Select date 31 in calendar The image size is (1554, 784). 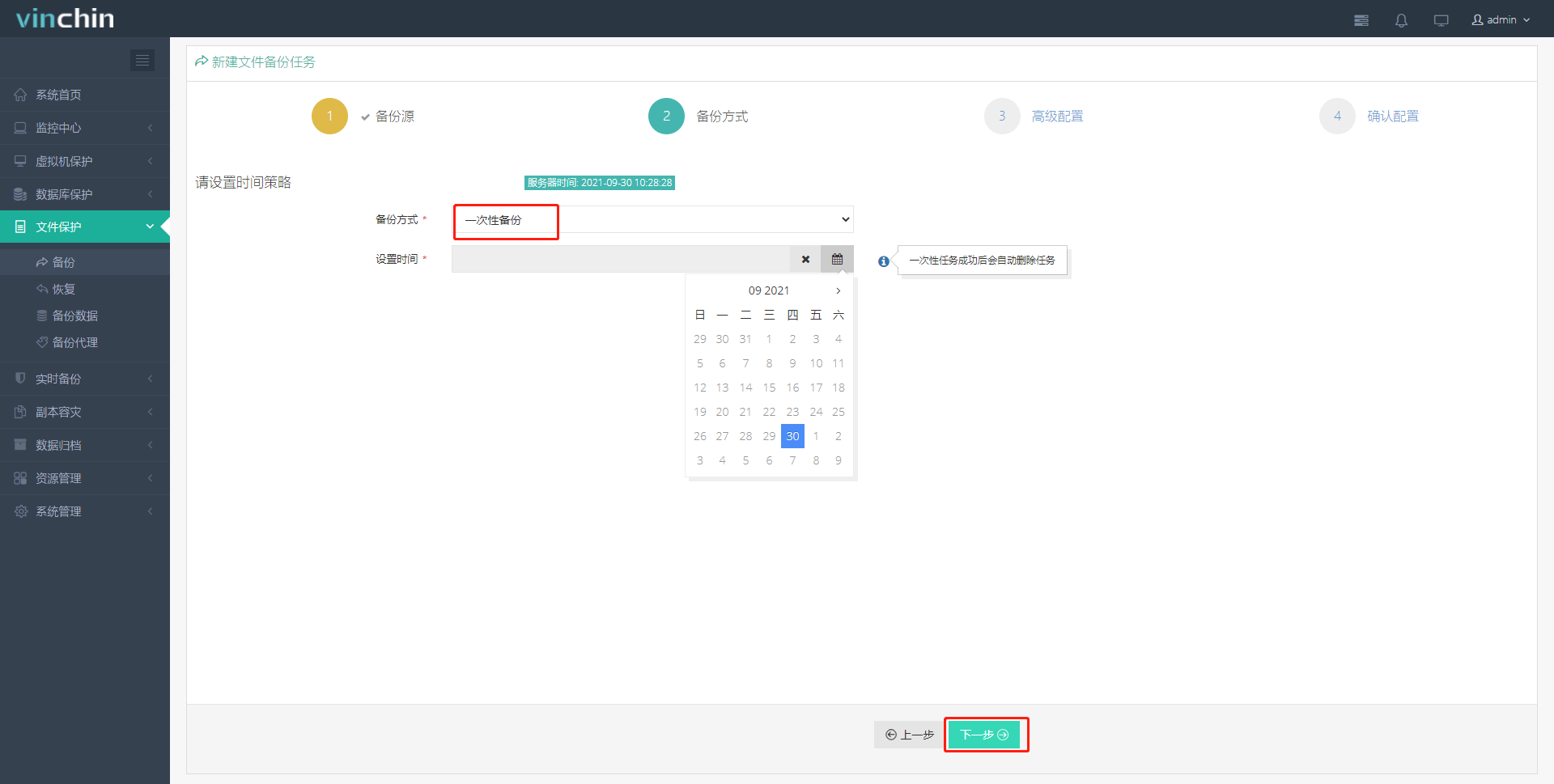(x=745, y=339)
